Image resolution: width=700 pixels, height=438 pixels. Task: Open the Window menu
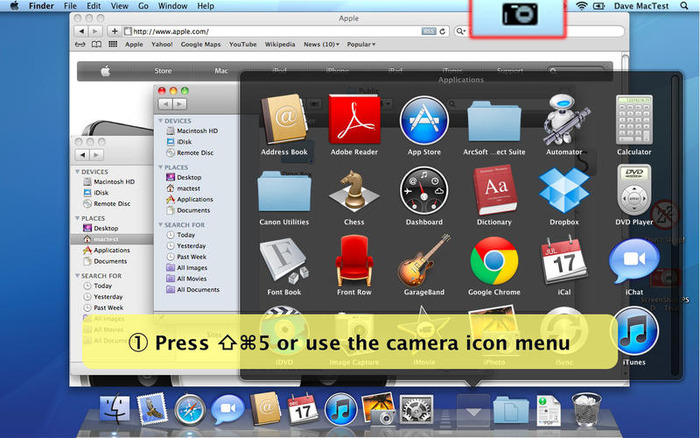coord(172,6)
